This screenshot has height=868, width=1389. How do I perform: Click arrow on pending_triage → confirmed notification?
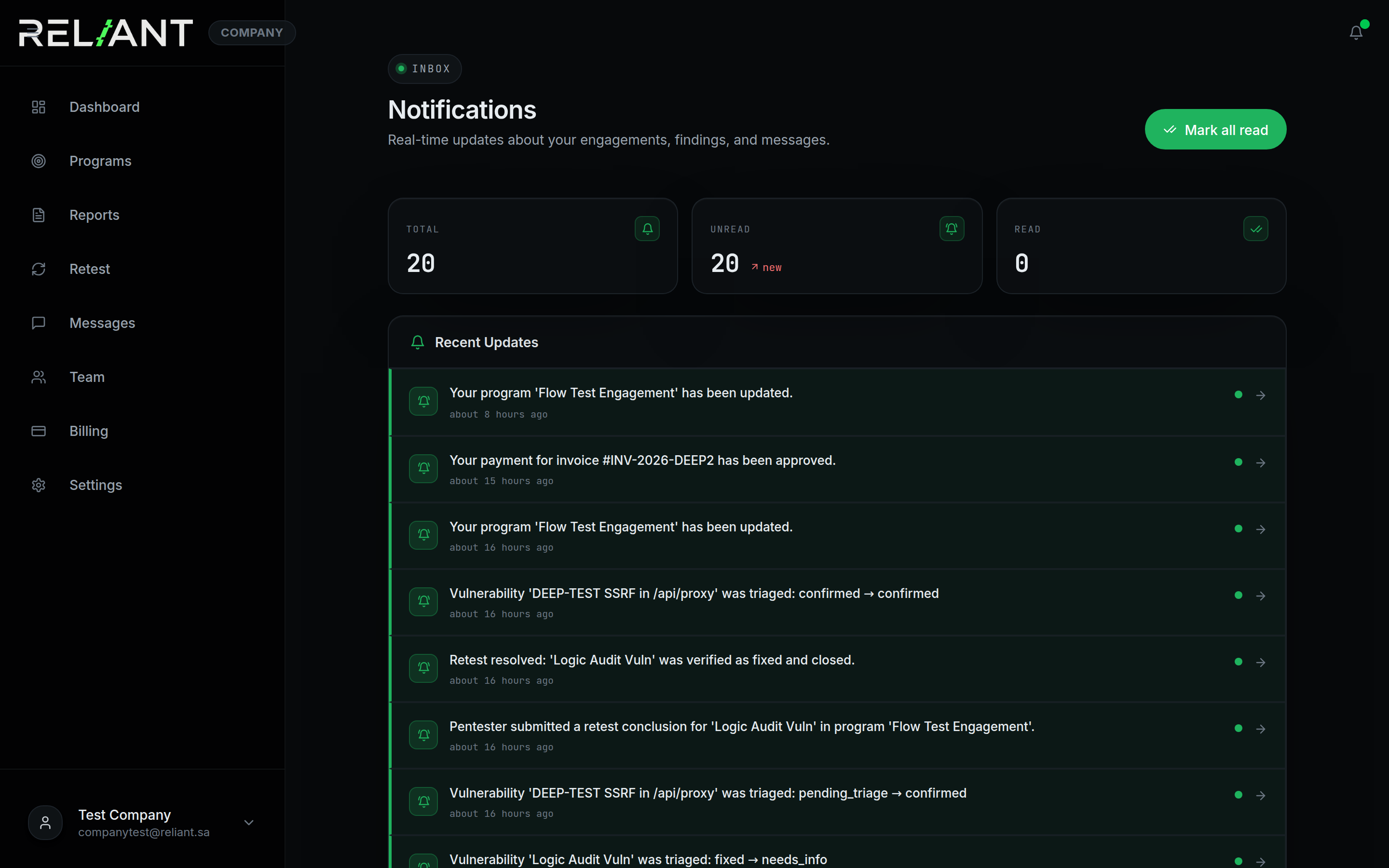pos(1260,796)
